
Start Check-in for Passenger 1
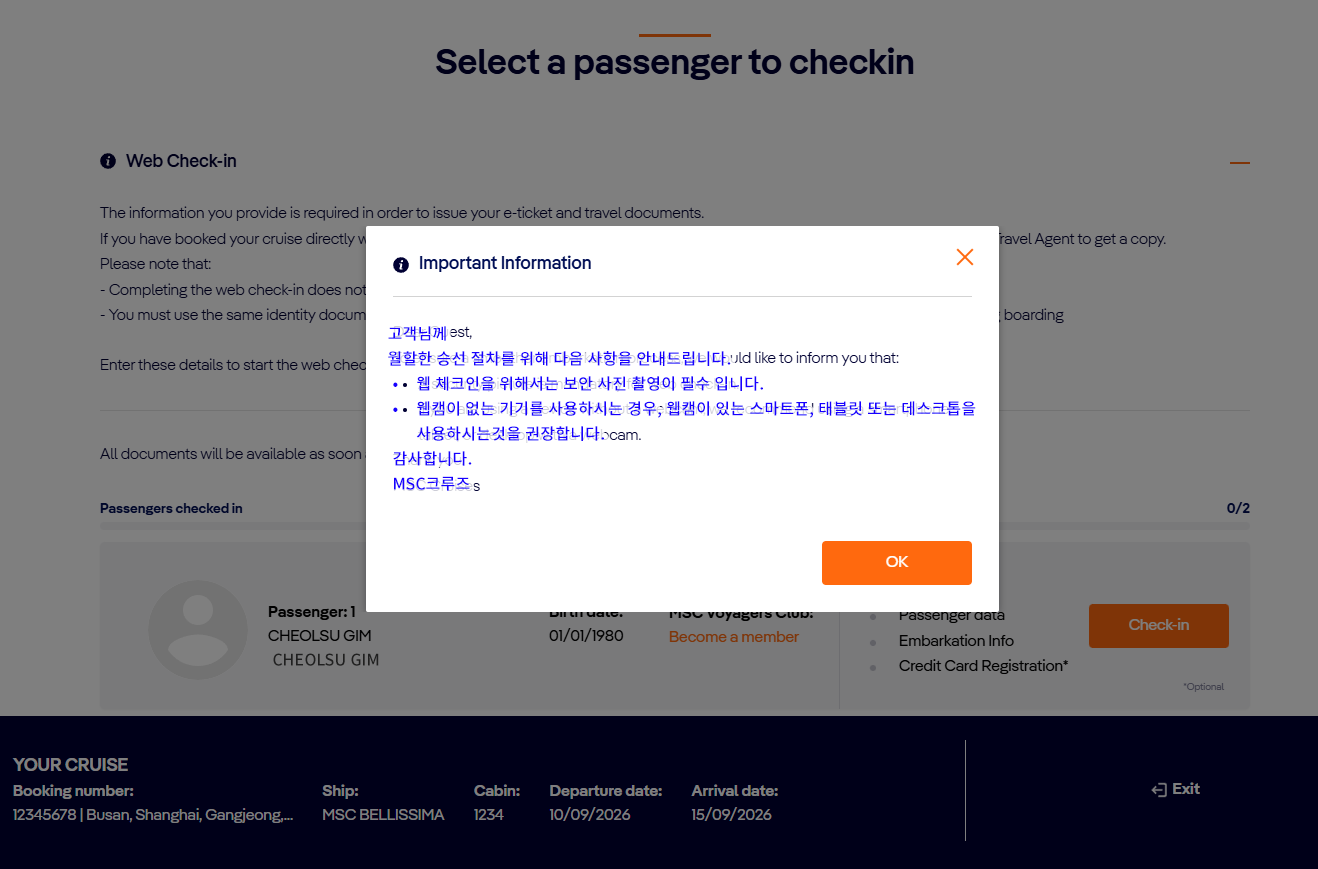click(x=1158, y=625)
